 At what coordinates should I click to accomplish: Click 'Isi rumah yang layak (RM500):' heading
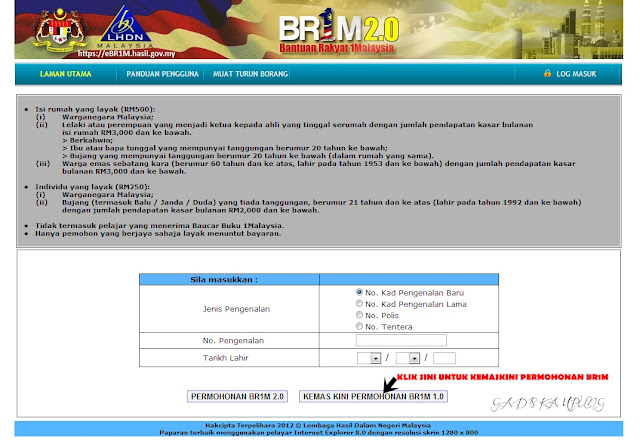pos(95,109)
